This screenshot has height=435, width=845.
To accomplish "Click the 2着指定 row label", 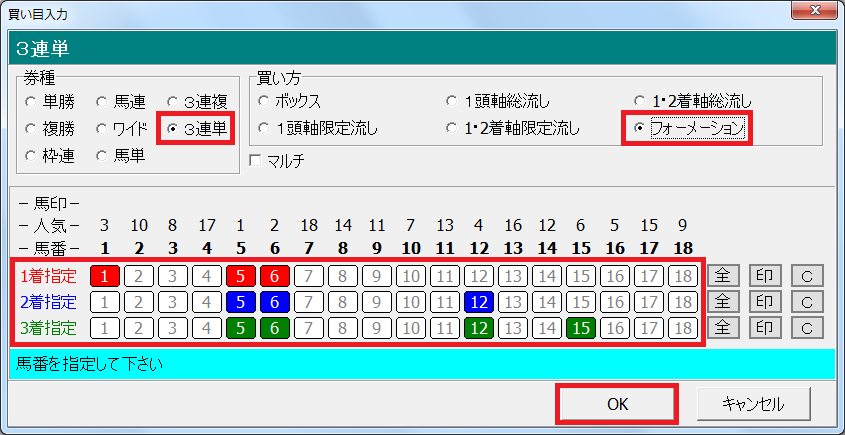I will point(49,302).
